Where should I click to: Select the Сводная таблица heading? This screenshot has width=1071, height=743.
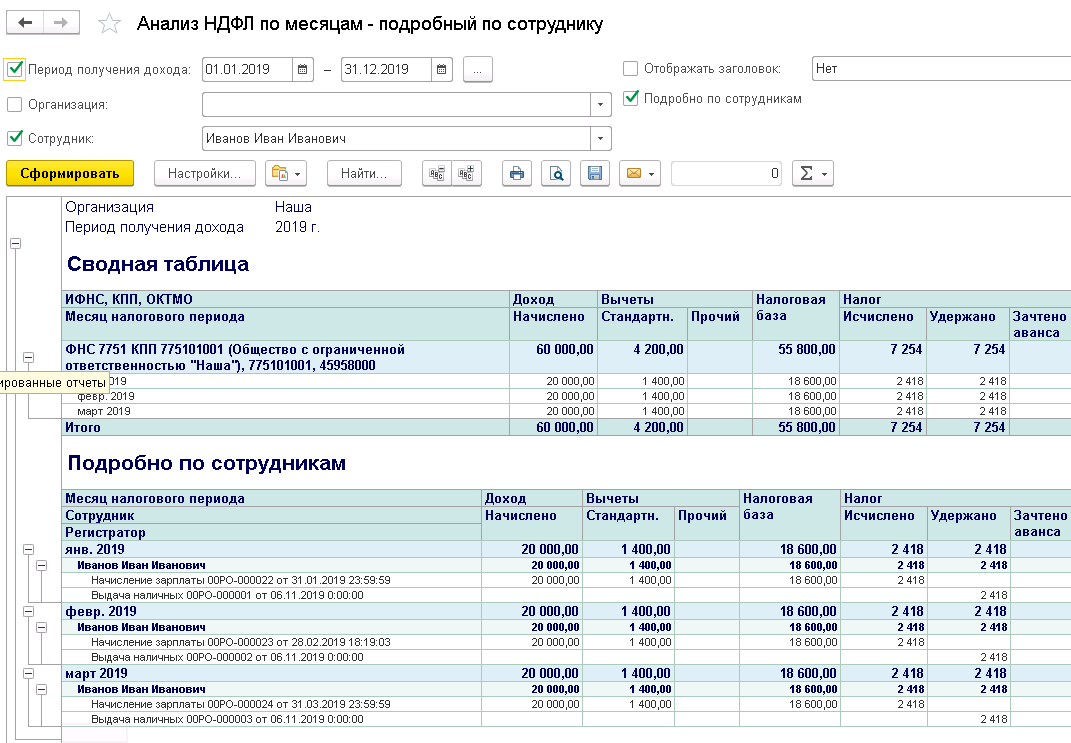158,264
